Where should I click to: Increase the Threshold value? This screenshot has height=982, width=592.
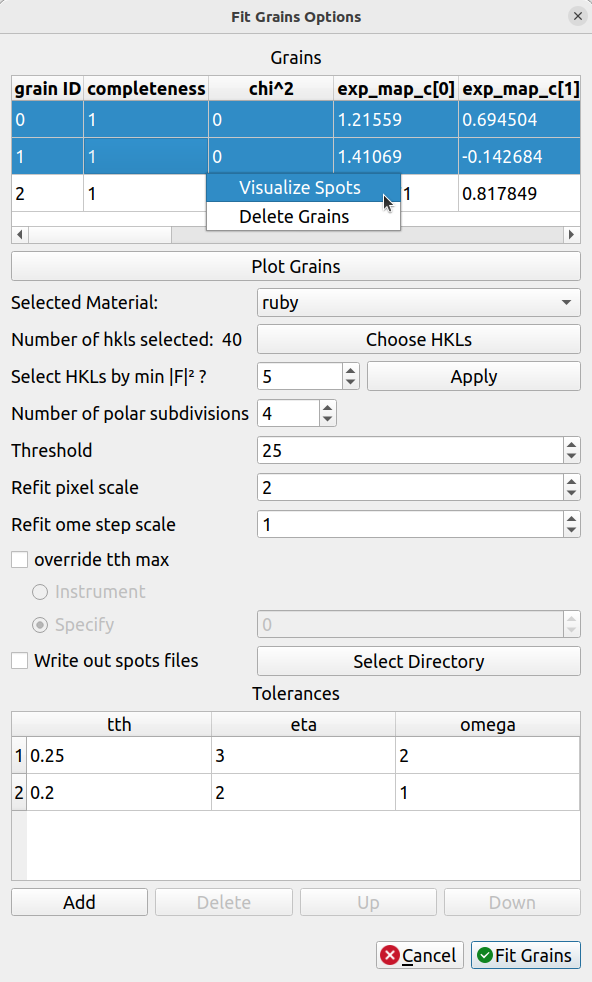(x=571, y=444)
